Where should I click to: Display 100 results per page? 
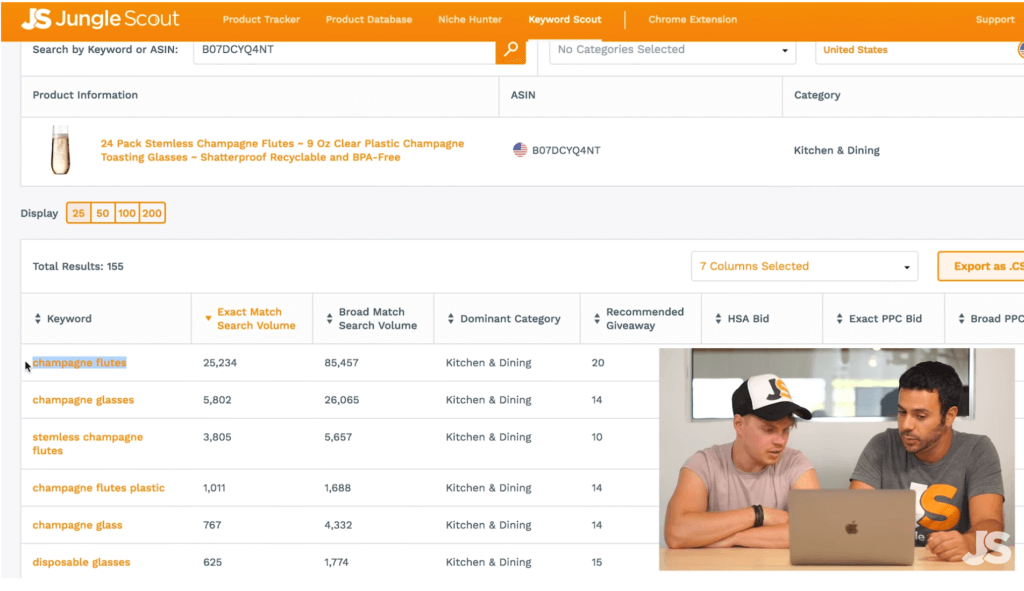click(127, 213)
